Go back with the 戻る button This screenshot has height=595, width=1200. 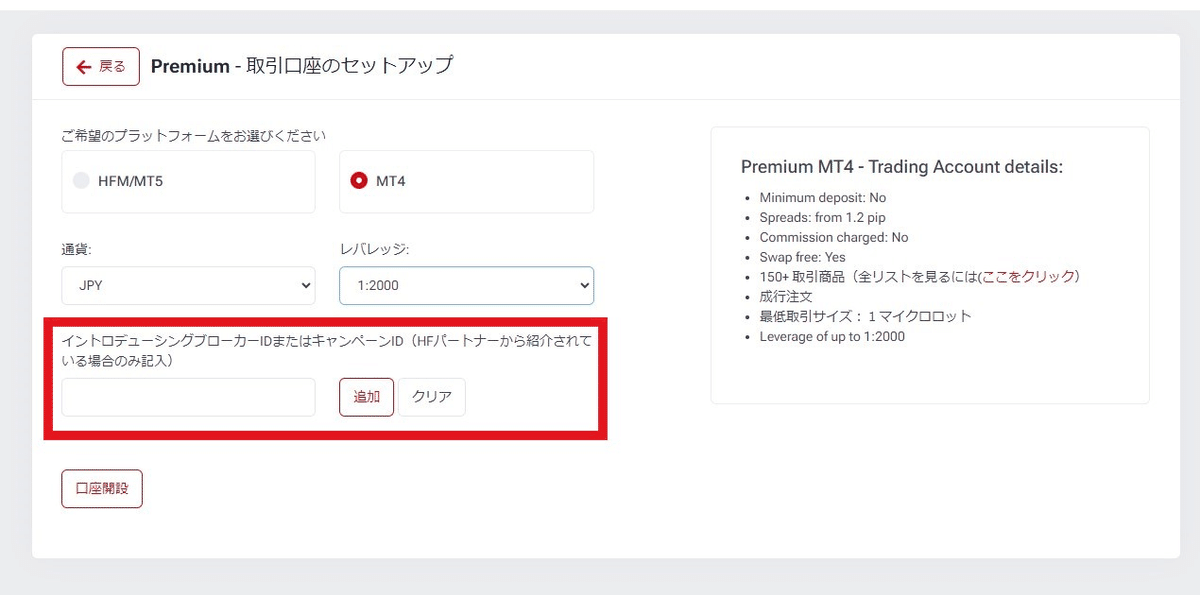pos(101,67)
